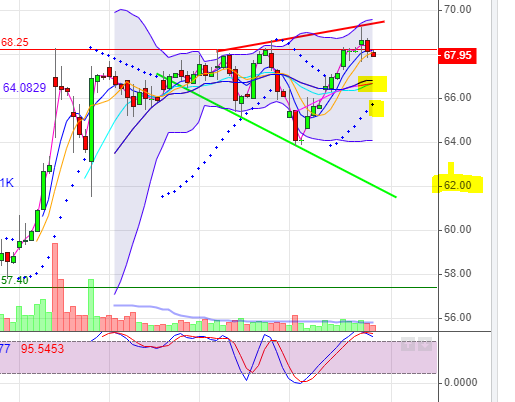Click the 66.00 price axis label
The height and width of the screenshot is (402, 515).
tap(458, 98)
